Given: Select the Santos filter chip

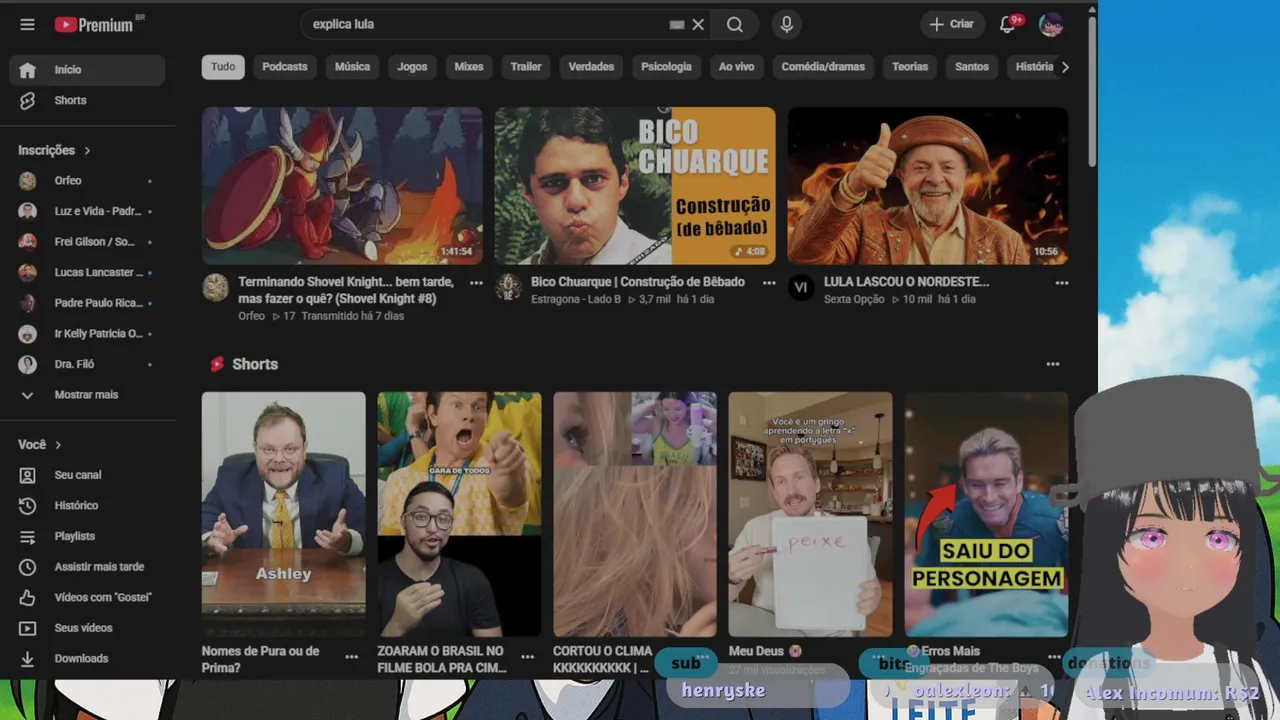Looking at the screenshot, I should click(x=972, y=67).
